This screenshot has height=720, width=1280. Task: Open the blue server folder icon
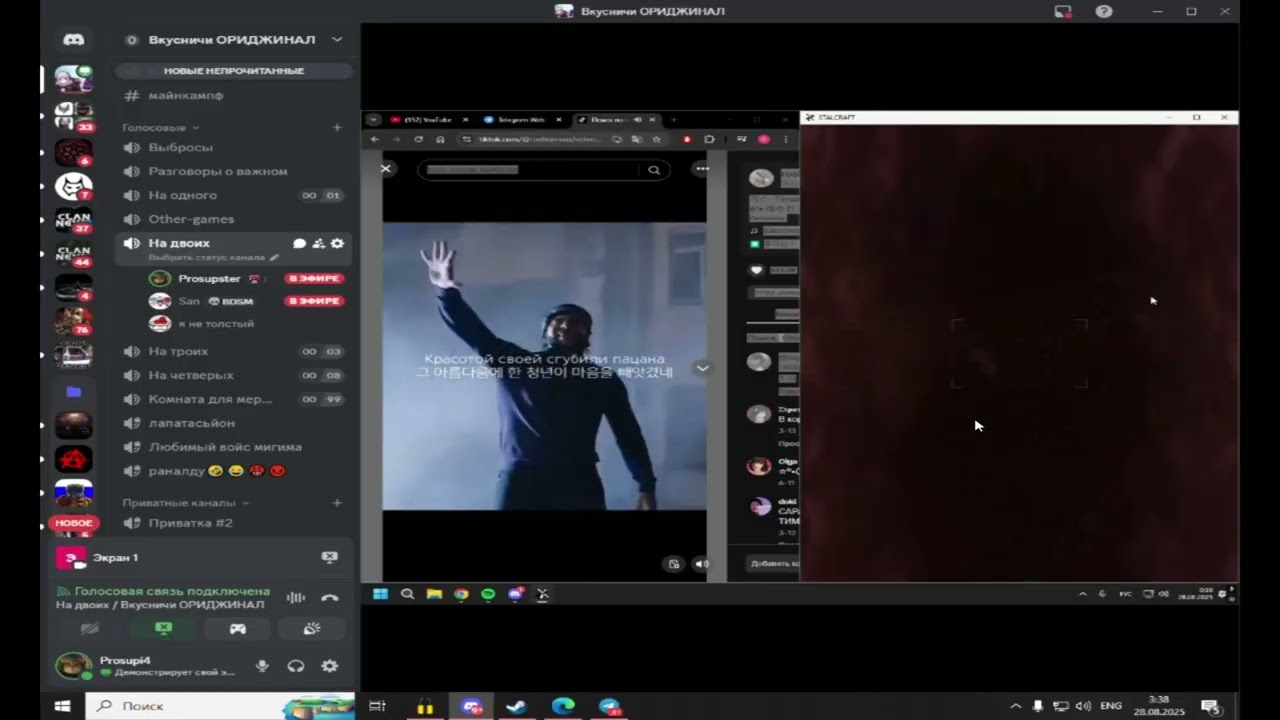(73, 391)
